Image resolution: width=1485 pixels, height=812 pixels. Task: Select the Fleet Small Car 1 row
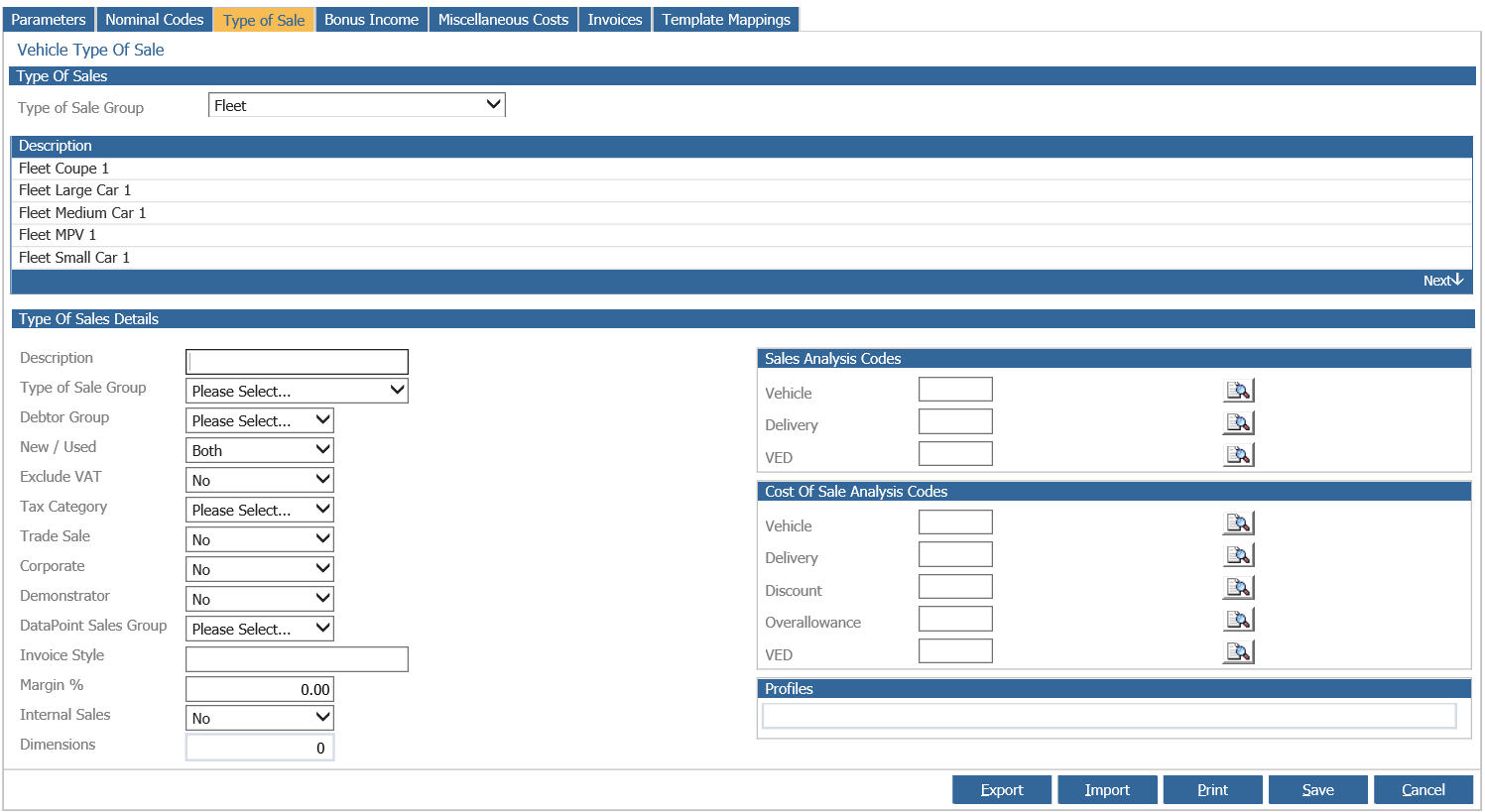(741, 258)
